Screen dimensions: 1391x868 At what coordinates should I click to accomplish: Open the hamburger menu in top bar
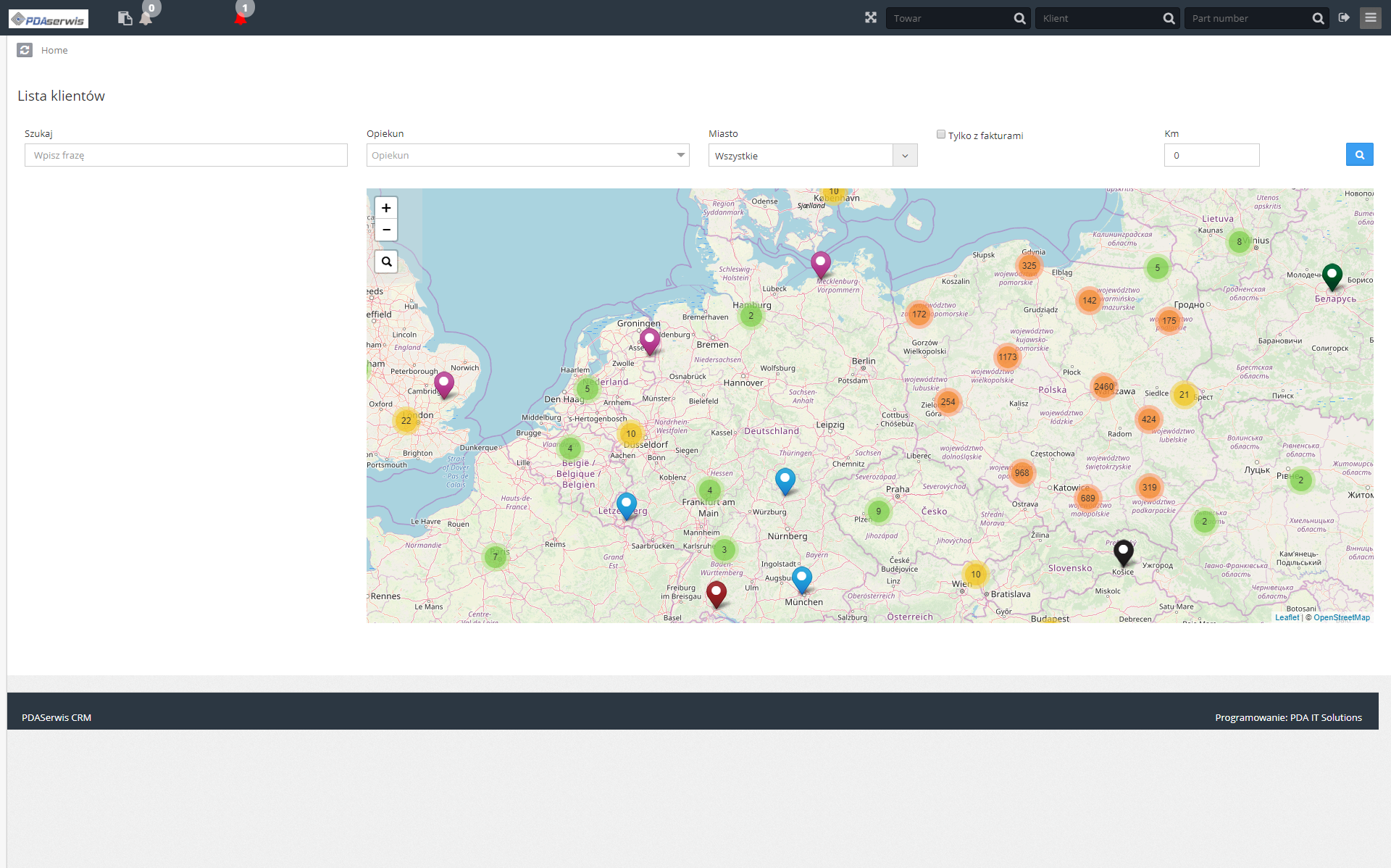click(1370, 17)
